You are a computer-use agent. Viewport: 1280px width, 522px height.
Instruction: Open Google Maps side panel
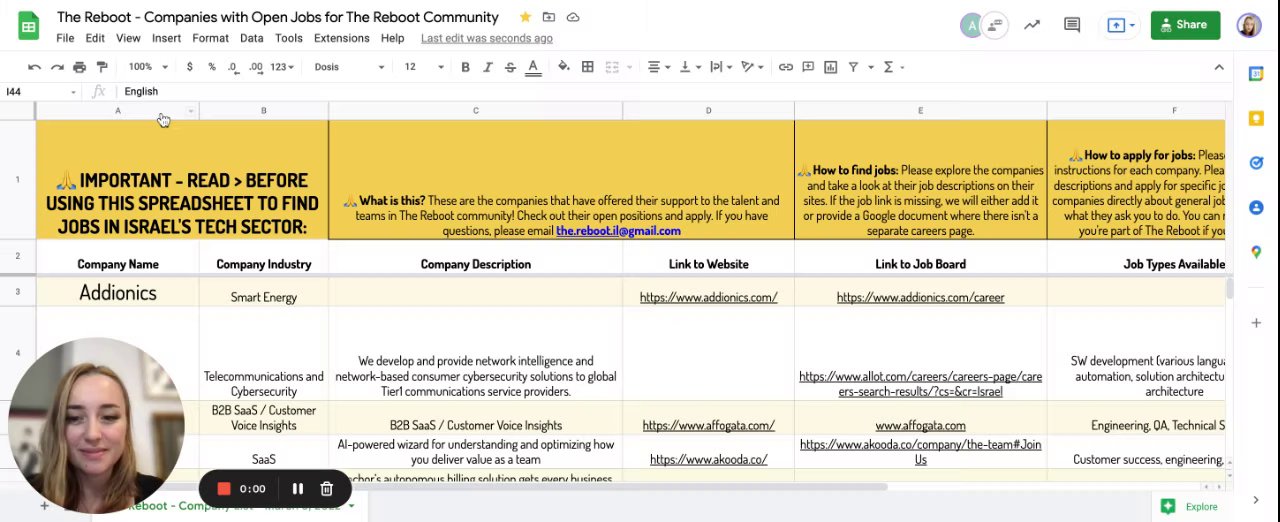[1256, 252]
